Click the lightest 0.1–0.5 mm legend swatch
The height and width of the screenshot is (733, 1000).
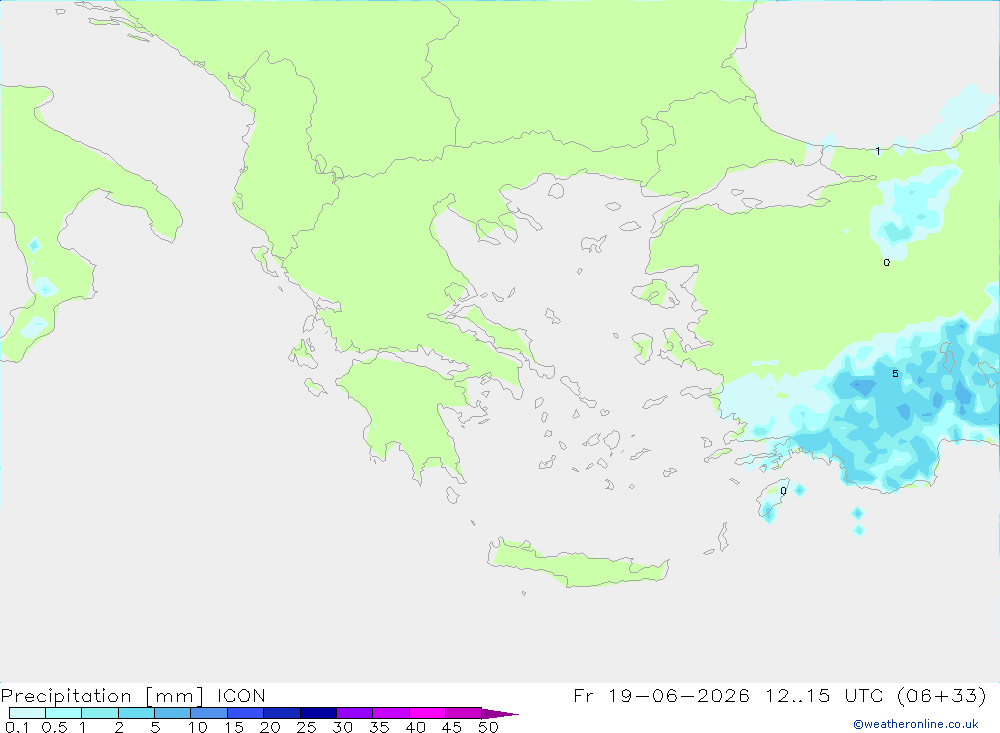27,713
